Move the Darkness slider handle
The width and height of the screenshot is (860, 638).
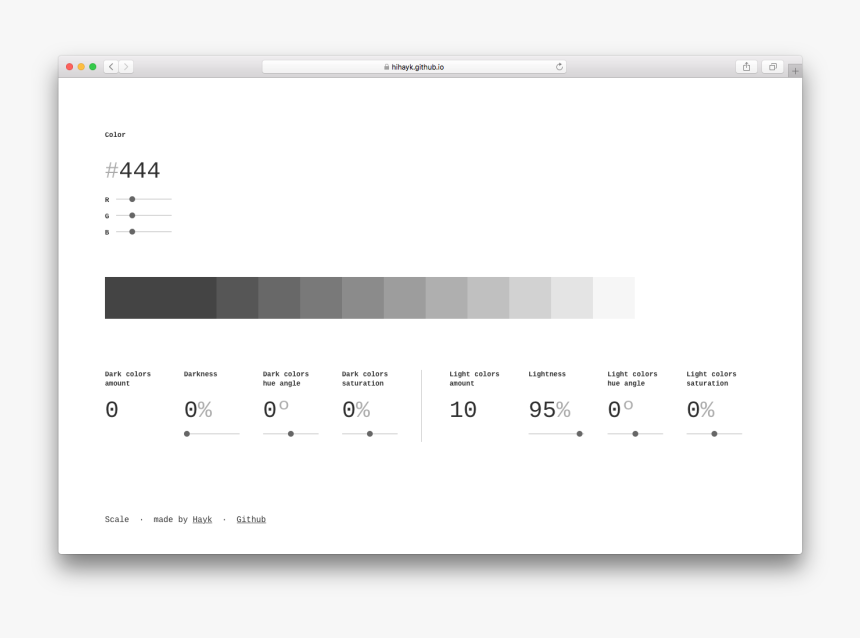click(187, 434)
